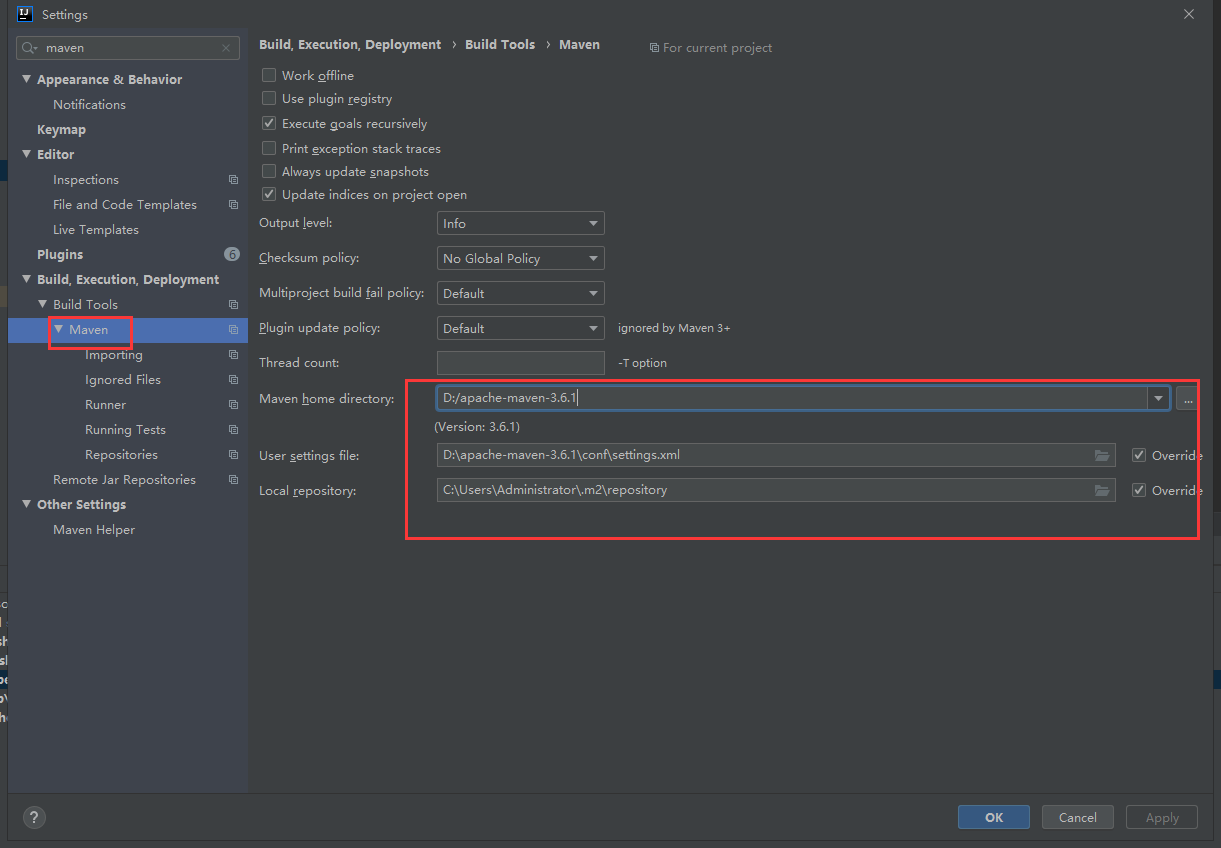Collapse the Appearance & Behavior section

coord(27,79)
